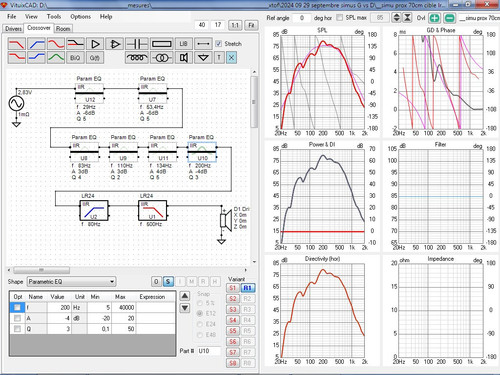This screenshot has width=500, height=375.
Task: Select the U12 Param EQ block at 29Hz
Action: 89,94
